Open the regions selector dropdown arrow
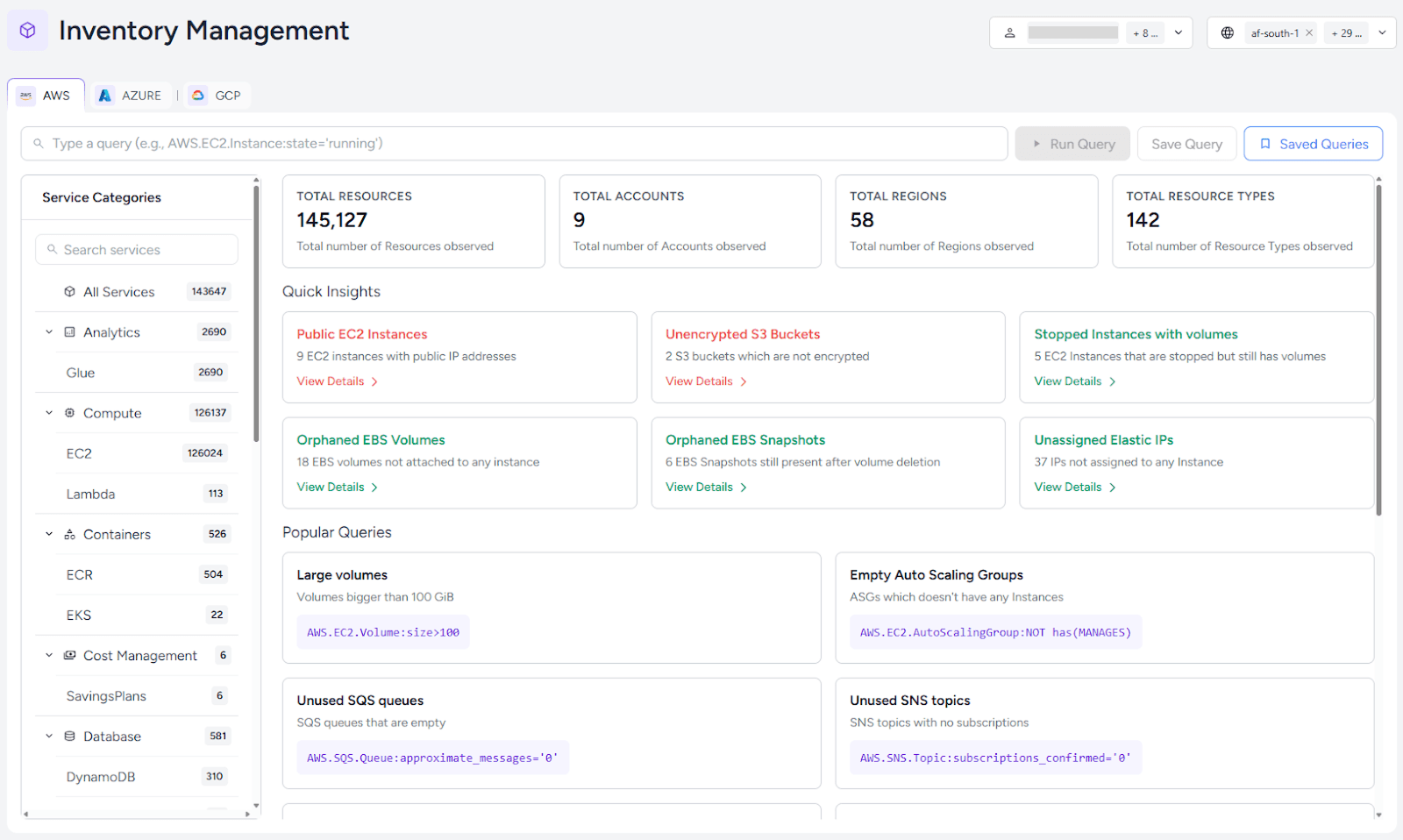The width and height of the screenshot is (1403, 840). tap(1382, 33)
